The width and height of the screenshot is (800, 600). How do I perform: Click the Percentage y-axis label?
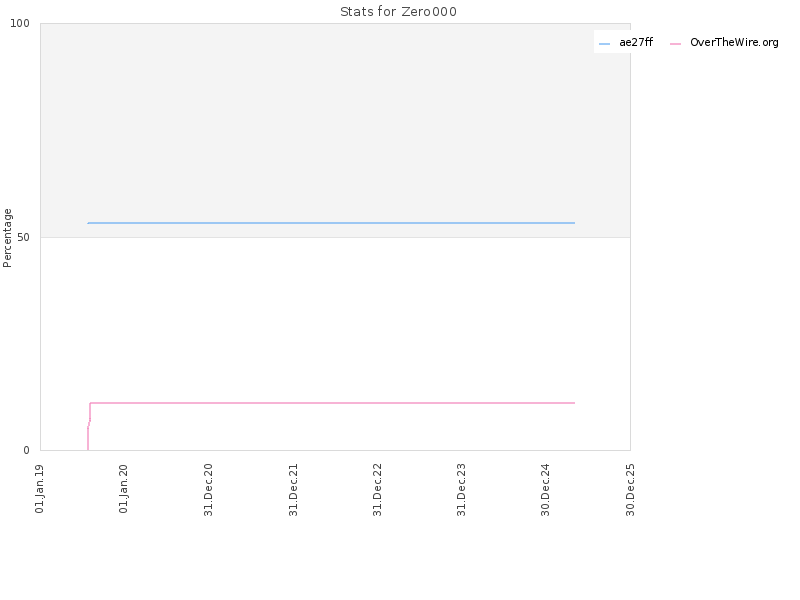[x=7, y=238]
